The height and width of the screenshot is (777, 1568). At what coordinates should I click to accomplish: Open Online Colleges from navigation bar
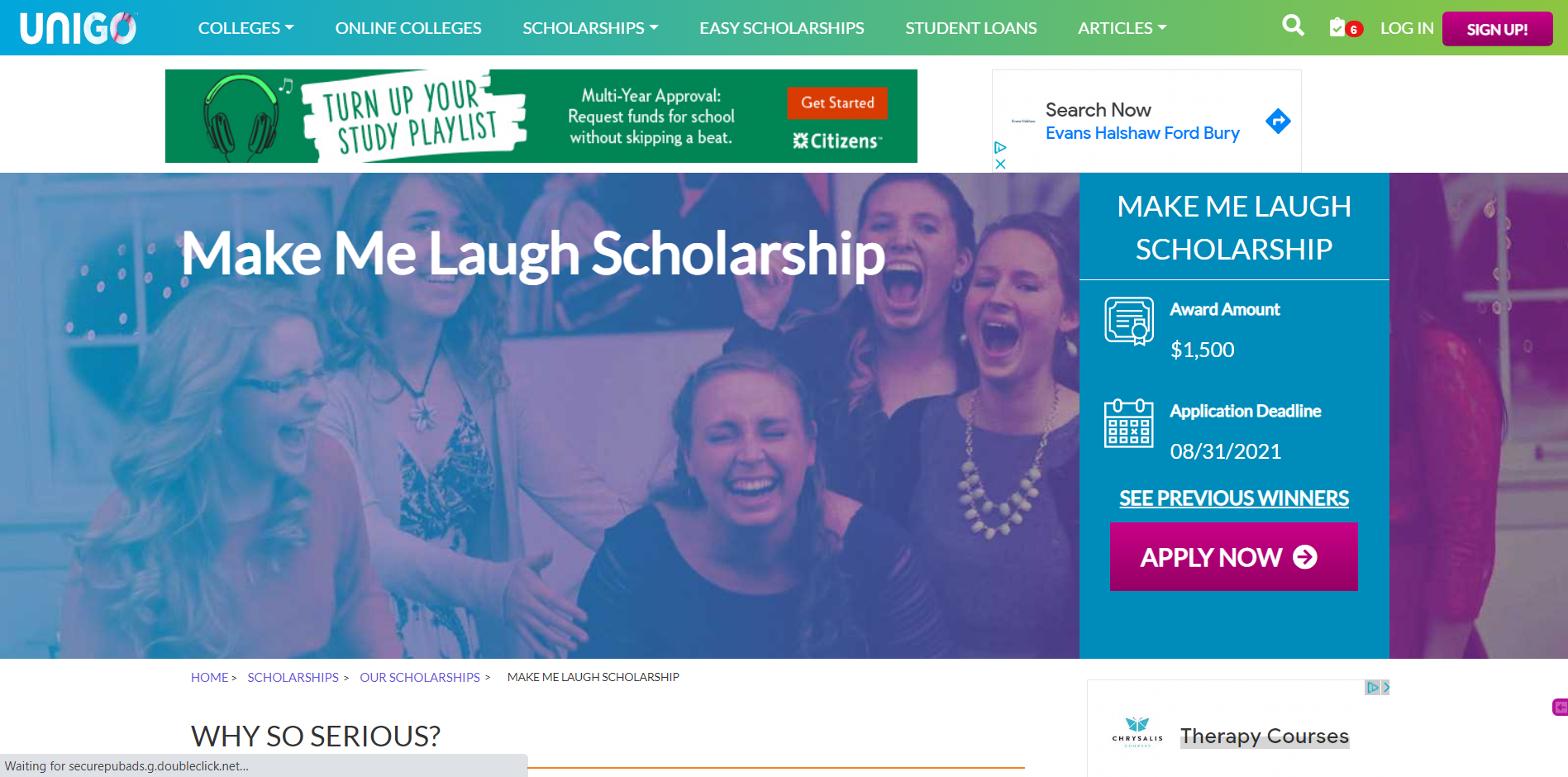coord(408,28)
